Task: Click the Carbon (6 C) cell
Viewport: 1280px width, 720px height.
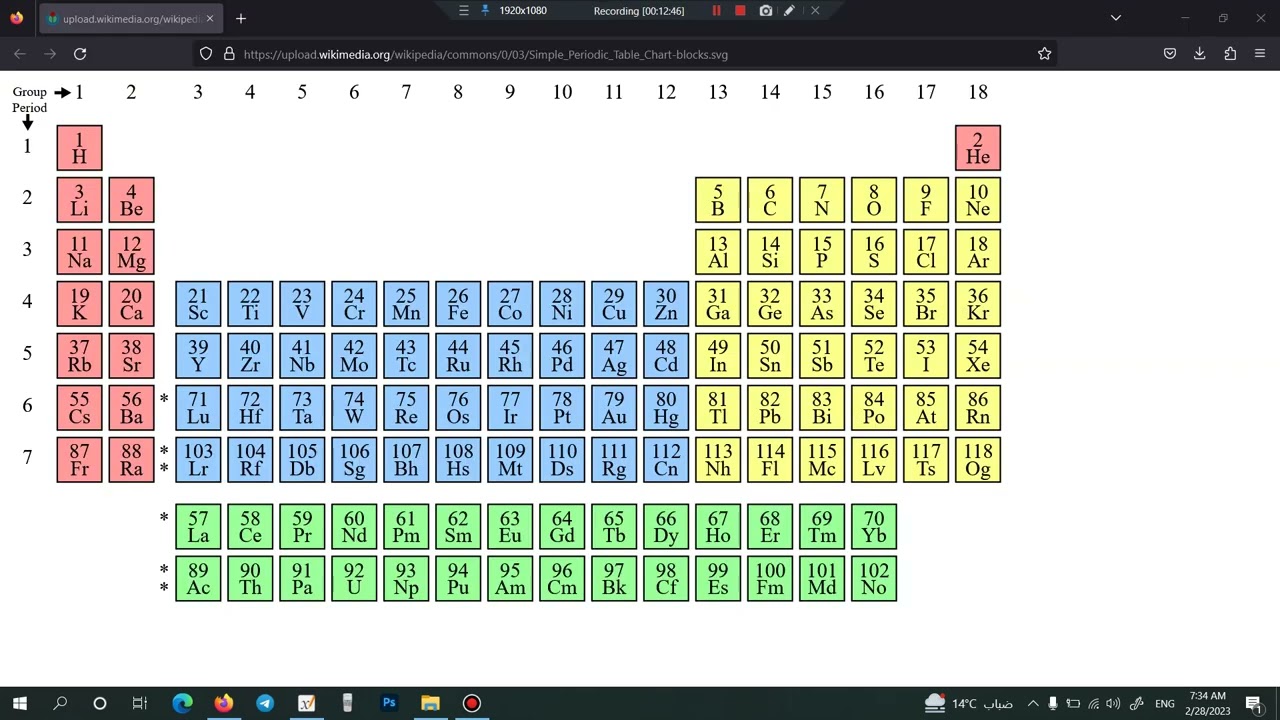Action: pos(770,200)
